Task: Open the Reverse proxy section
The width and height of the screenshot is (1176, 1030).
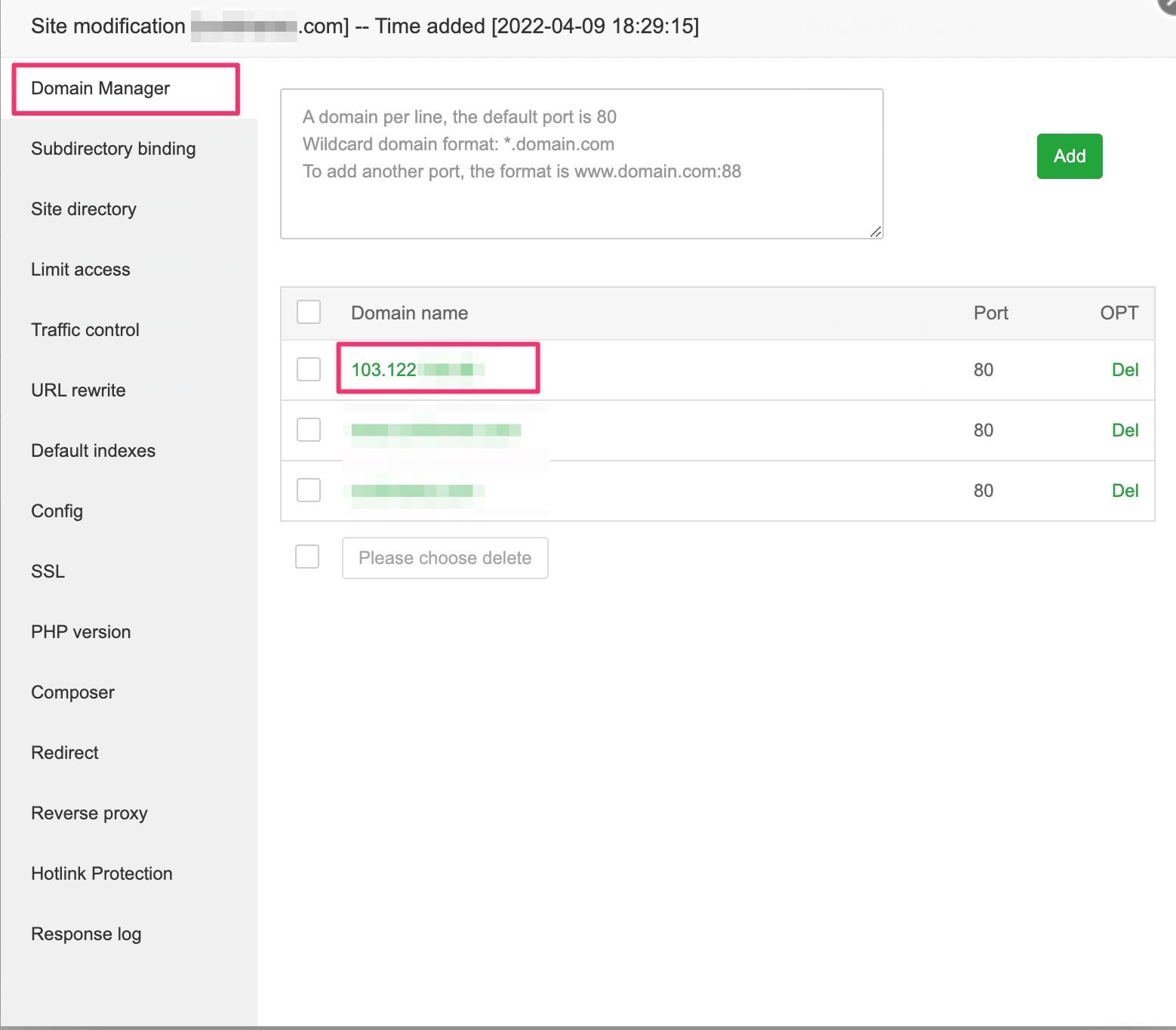Action: (89, 813)
